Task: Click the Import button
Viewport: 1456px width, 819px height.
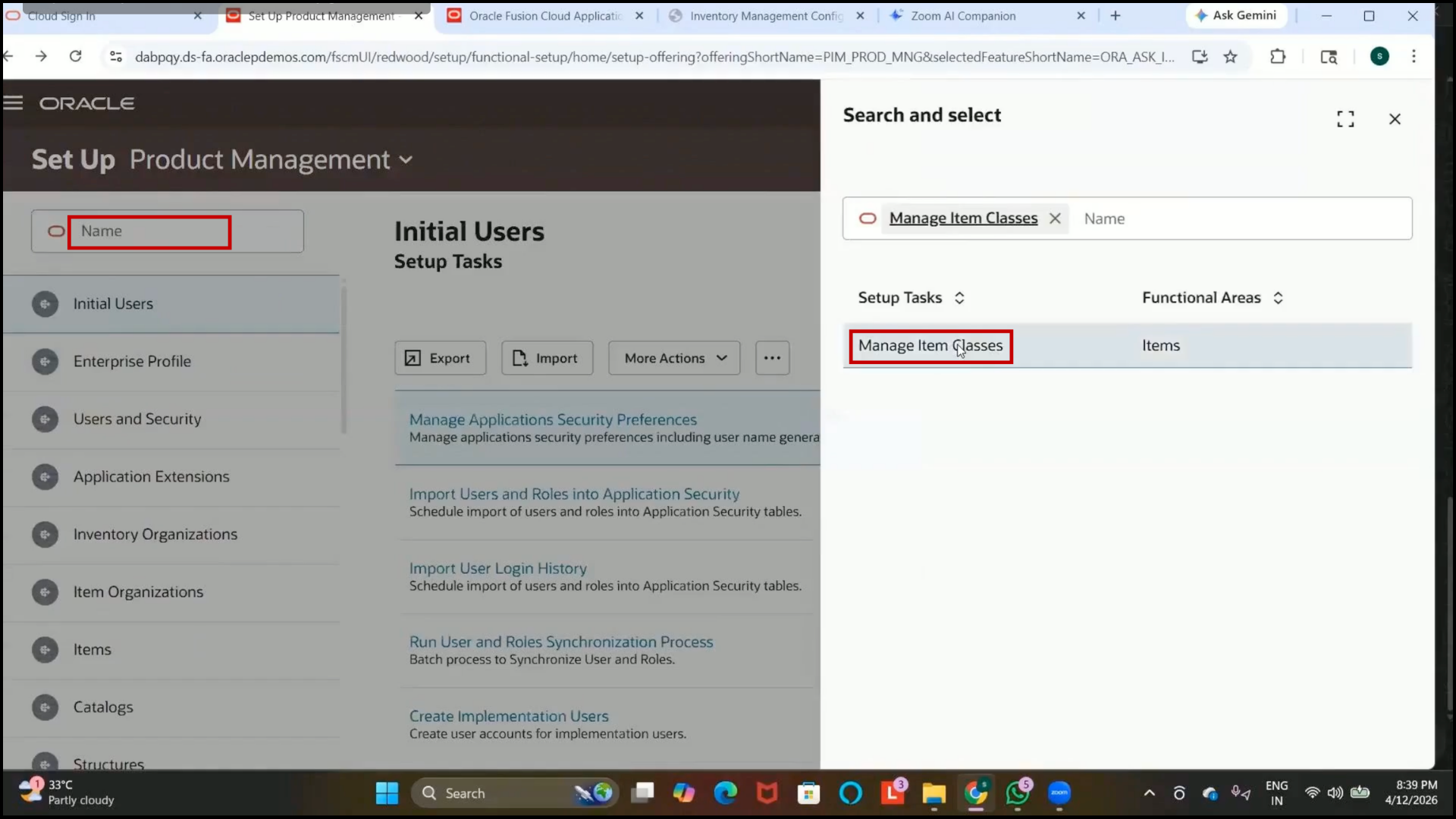Action: [547, 358]
